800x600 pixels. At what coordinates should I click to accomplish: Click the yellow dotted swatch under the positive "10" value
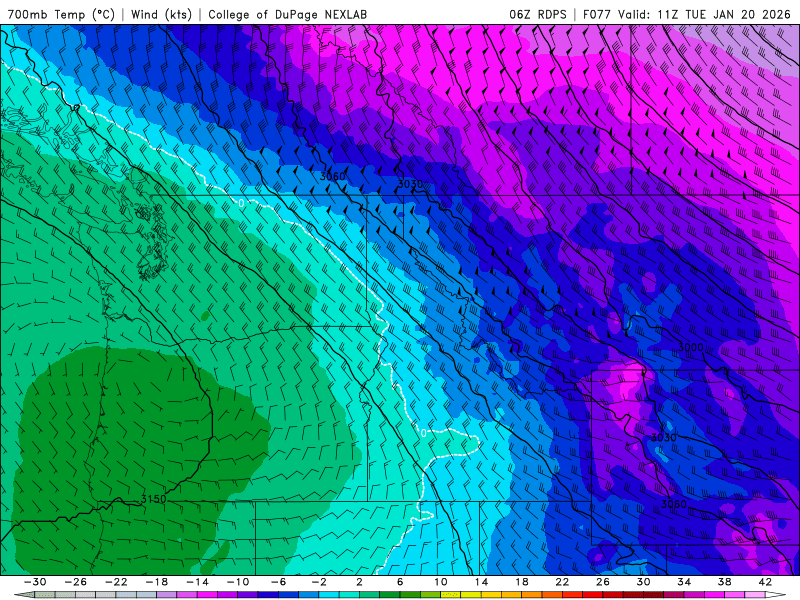(451, 595)
